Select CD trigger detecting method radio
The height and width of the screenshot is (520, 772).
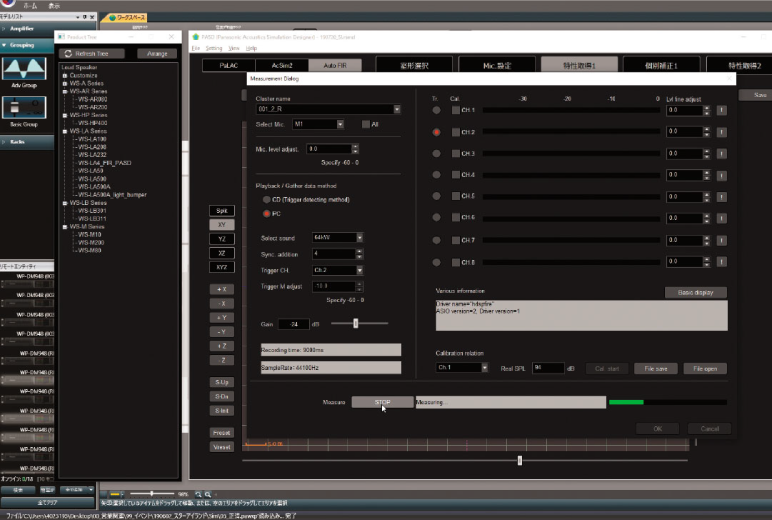[x=266, y=200]
